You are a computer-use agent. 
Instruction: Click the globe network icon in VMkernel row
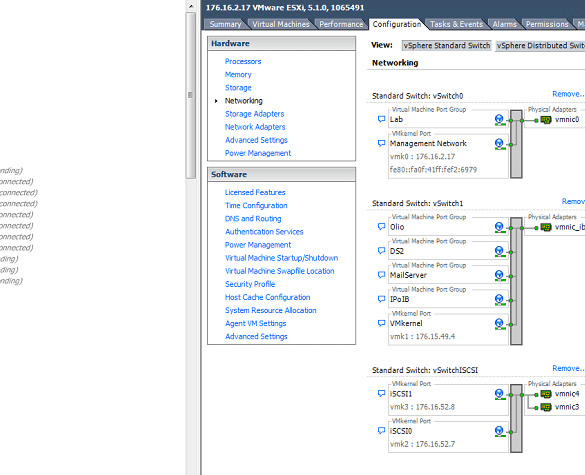(500, 324)
